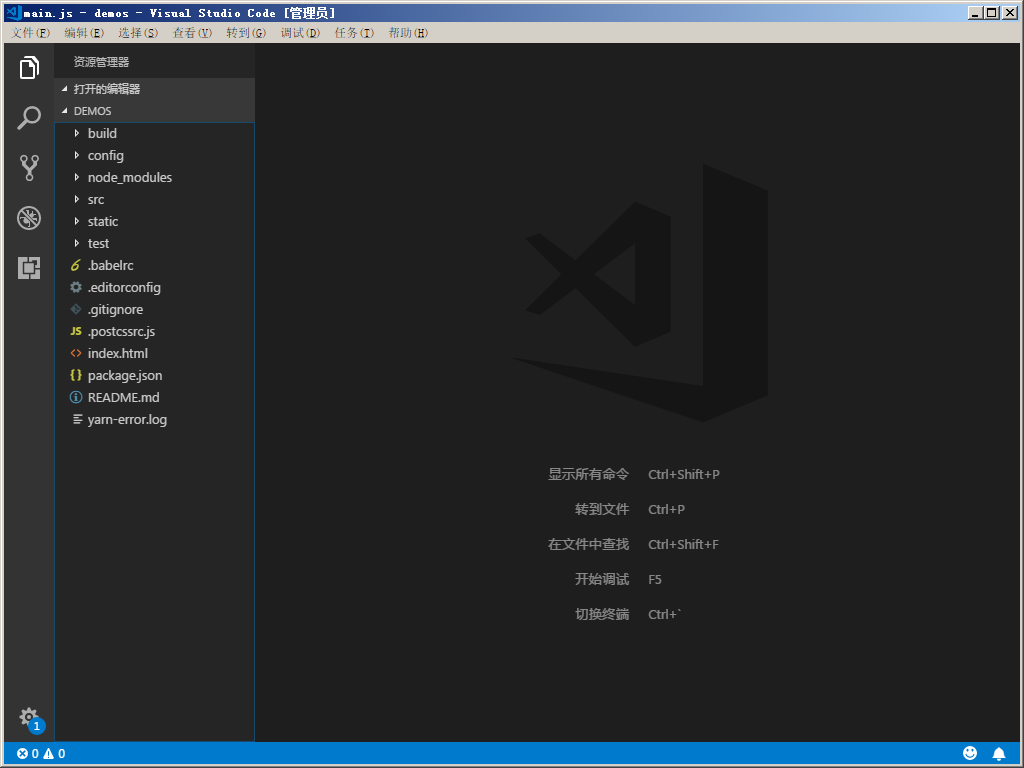The width and height of the screenshot is (1024, 768).
Task: Open the notifications bell icon
Action: [999, 754]
